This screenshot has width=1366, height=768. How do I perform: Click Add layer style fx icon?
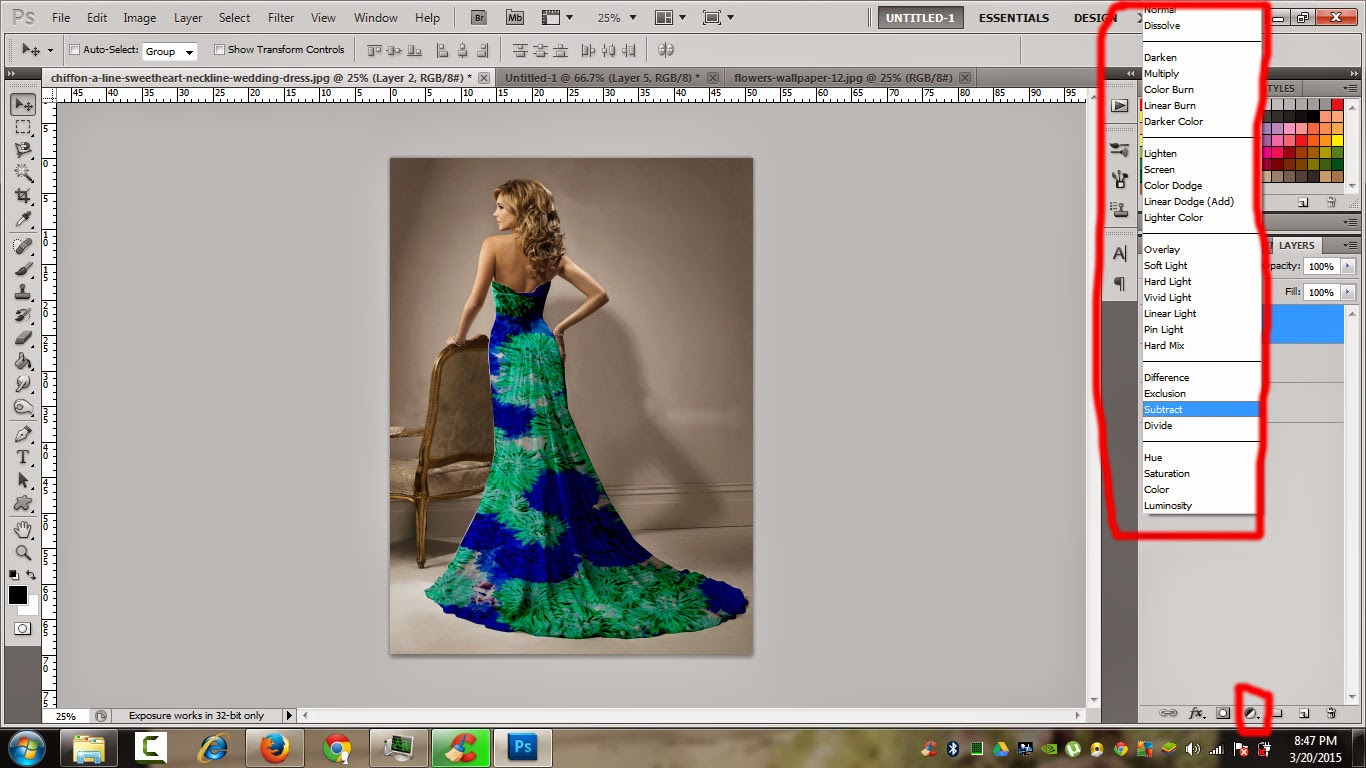click(x=1196, y=713)
